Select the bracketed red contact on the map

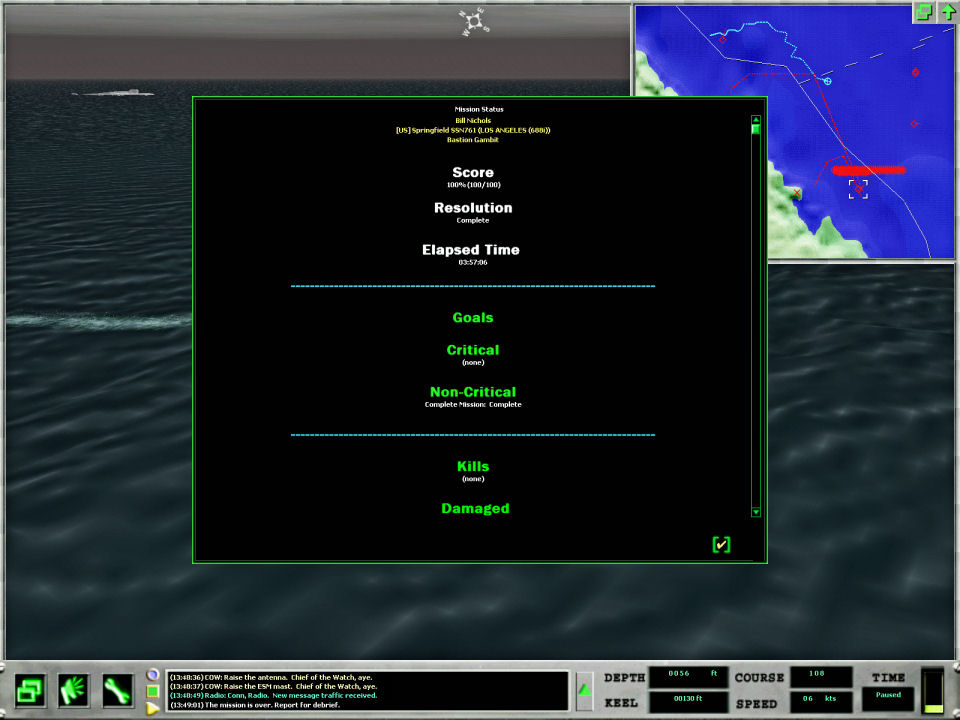point(858,188)
